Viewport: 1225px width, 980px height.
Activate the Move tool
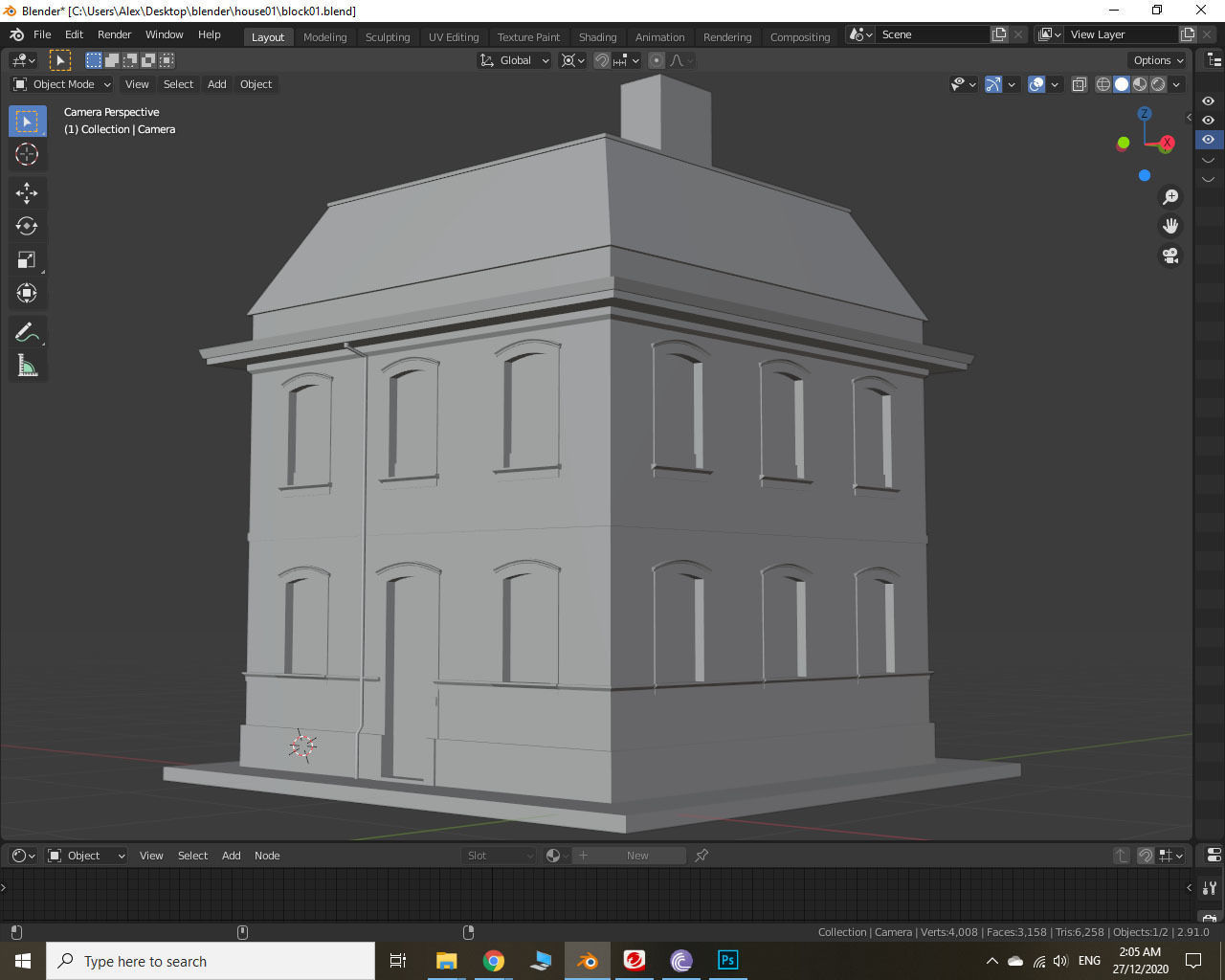pyautogui.click(x=27, y=192)
